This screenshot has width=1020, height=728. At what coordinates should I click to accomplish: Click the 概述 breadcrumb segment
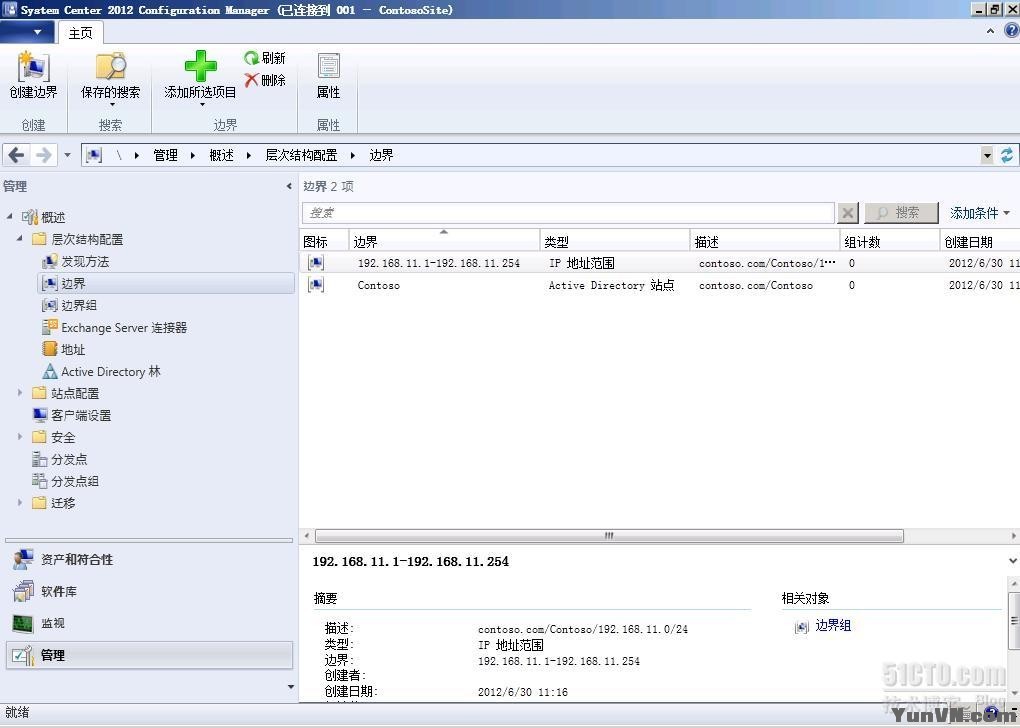pos(221,155)
